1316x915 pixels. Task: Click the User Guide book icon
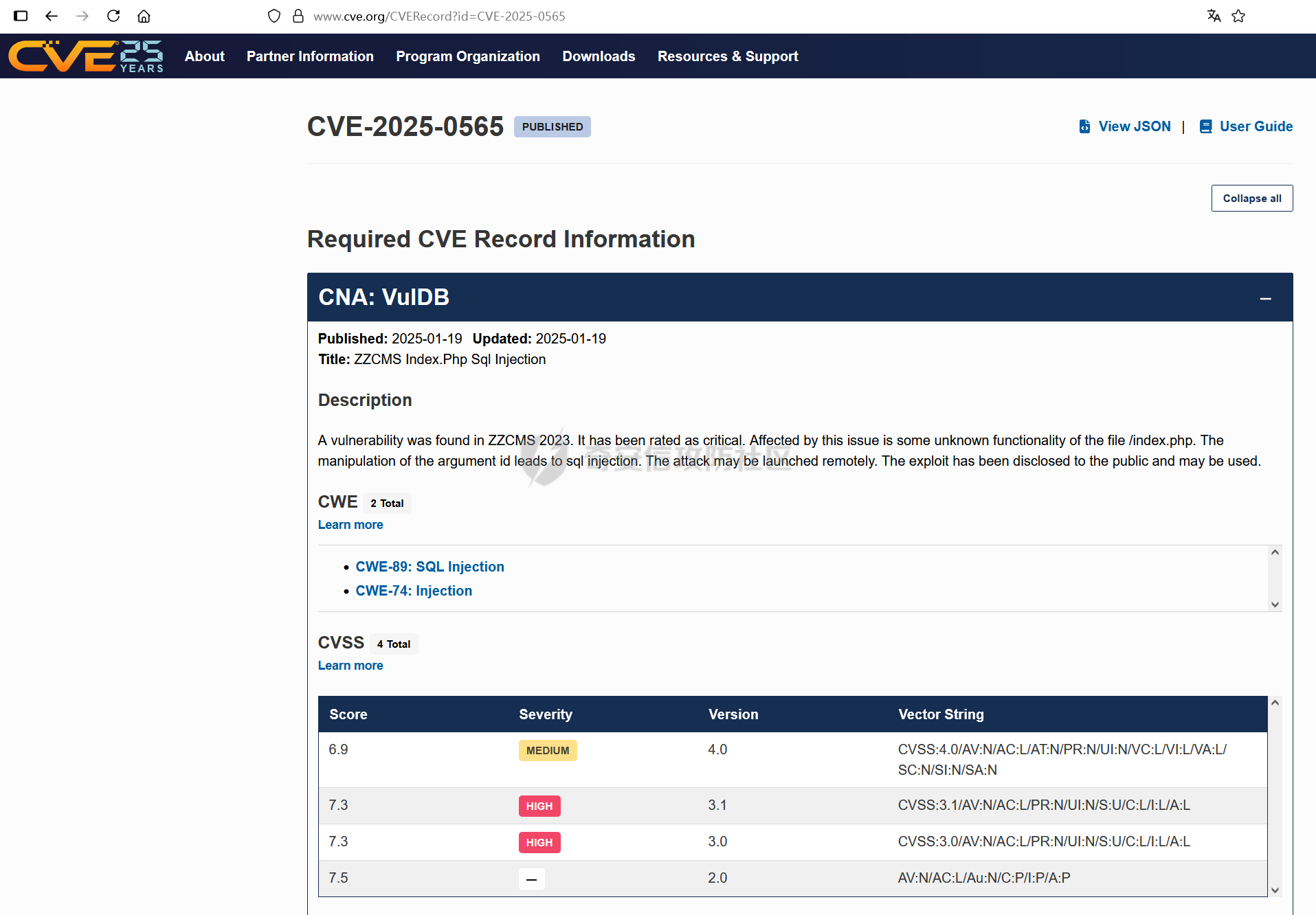click(1205, 126)
